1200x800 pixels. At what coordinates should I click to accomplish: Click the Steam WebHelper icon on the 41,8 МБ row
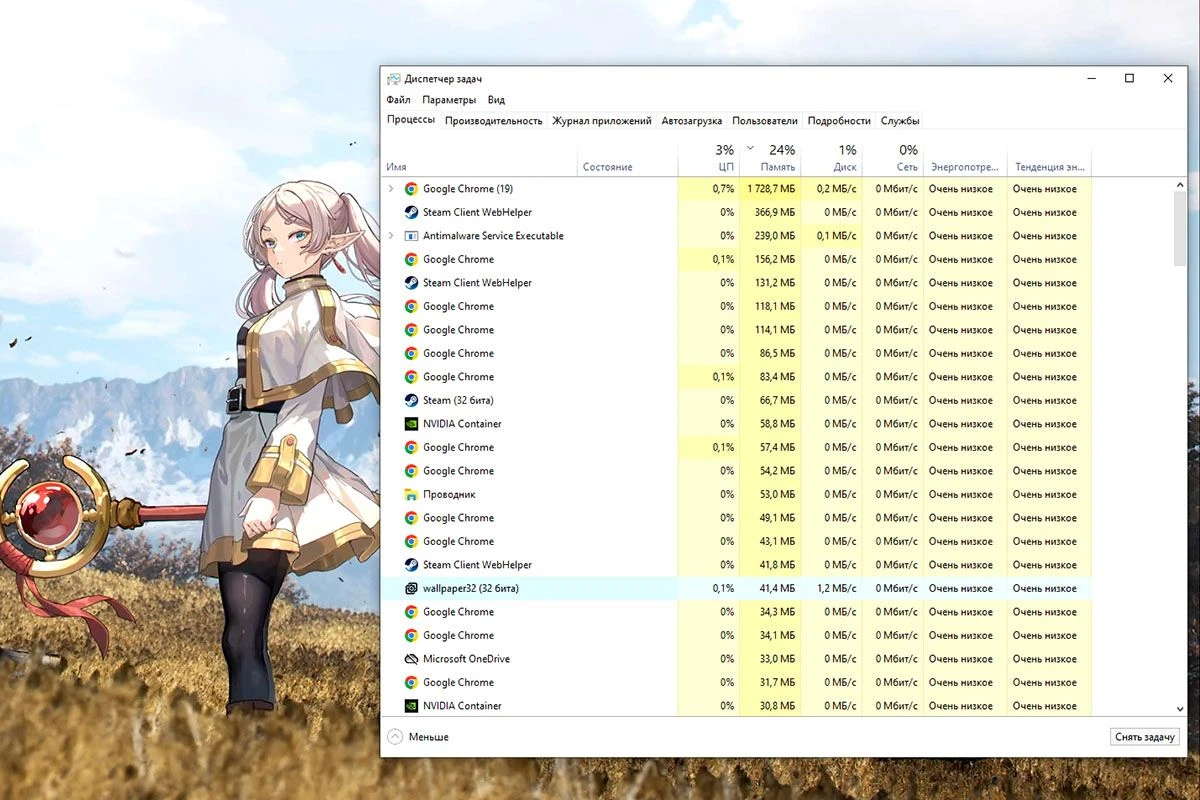click(x=411, y=565)
